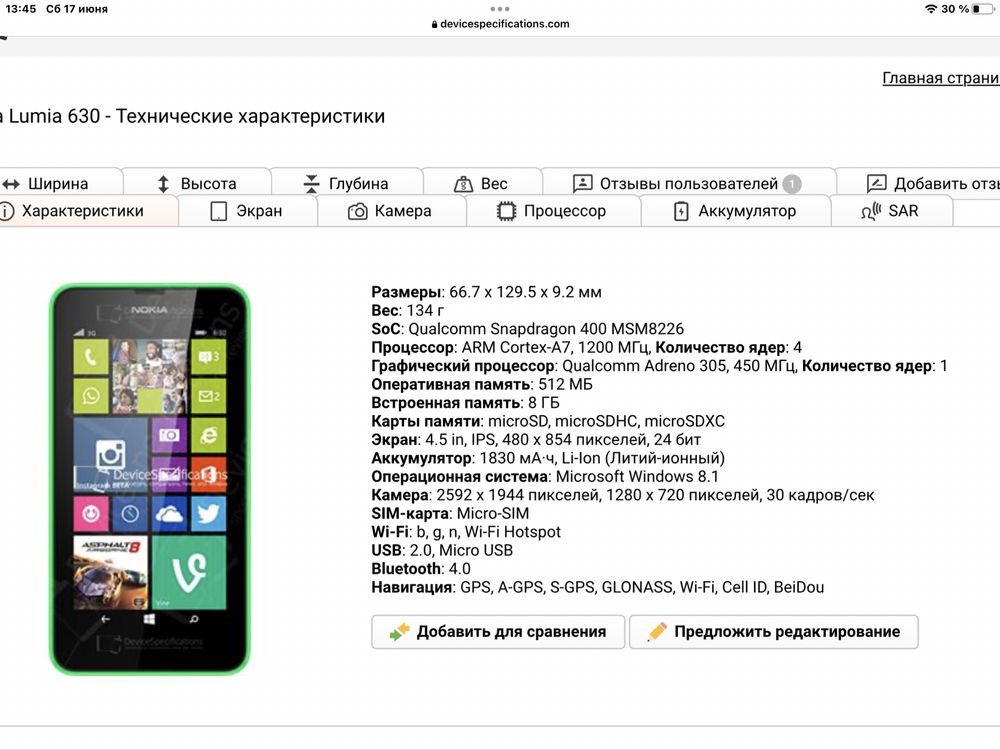Open the Ширина width tab
The height and width of the screenshot is (750, 1000).
(59, 184)
